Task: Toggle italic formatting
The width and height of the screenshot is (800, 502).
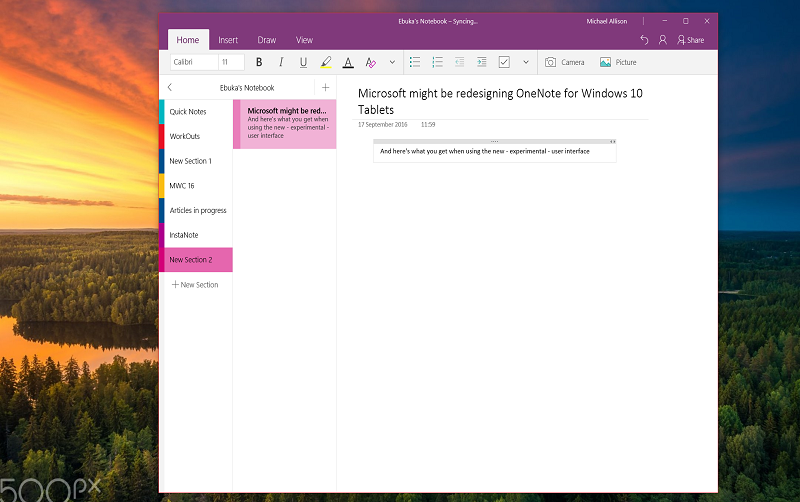Action: coord(281,62)
